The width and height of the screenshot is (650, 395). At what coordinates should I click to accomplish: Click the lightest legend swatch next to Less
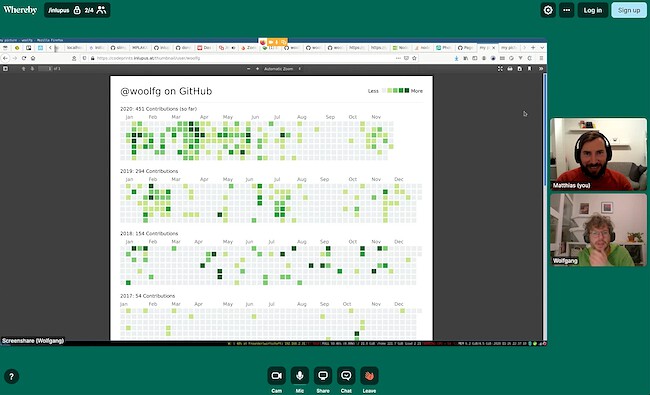click(384, 90)
